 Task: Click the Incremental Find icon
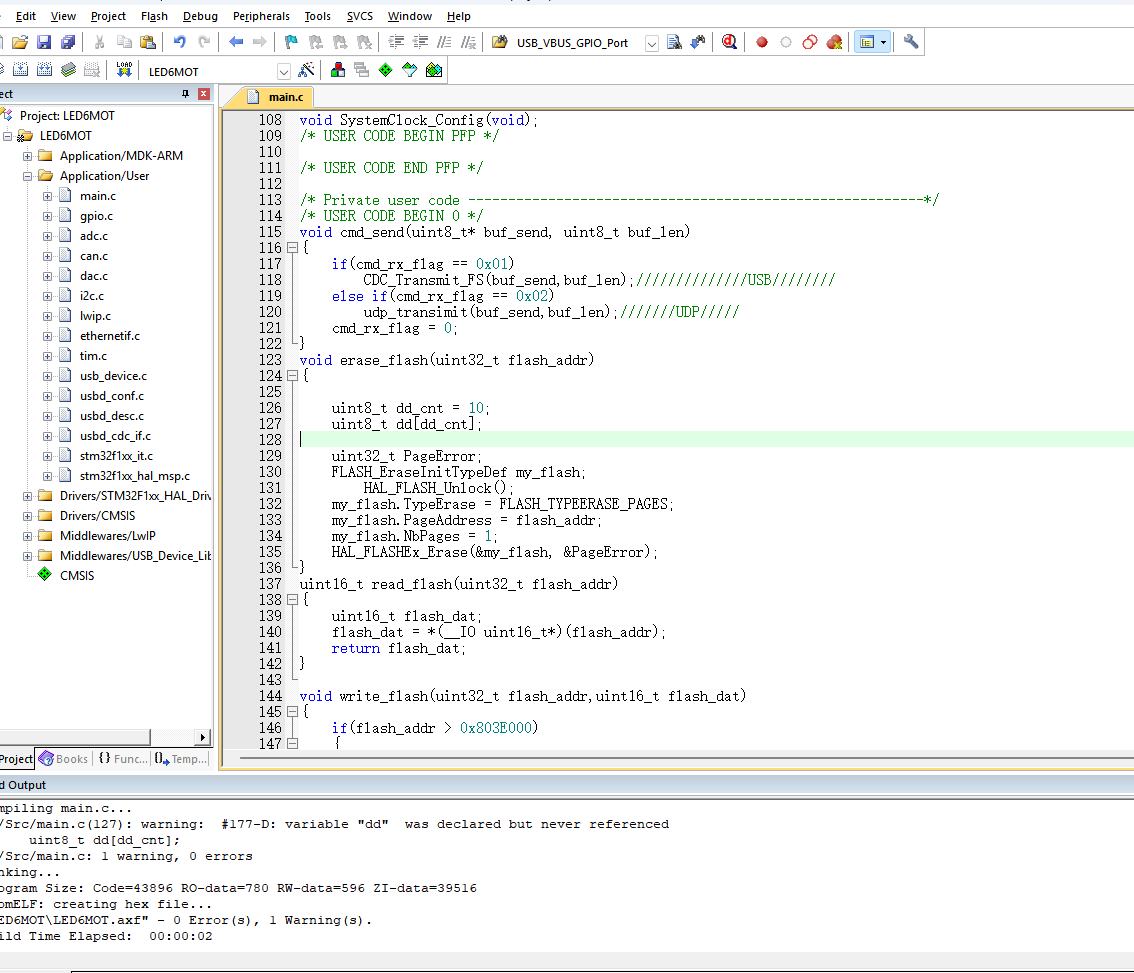(698, 43)
